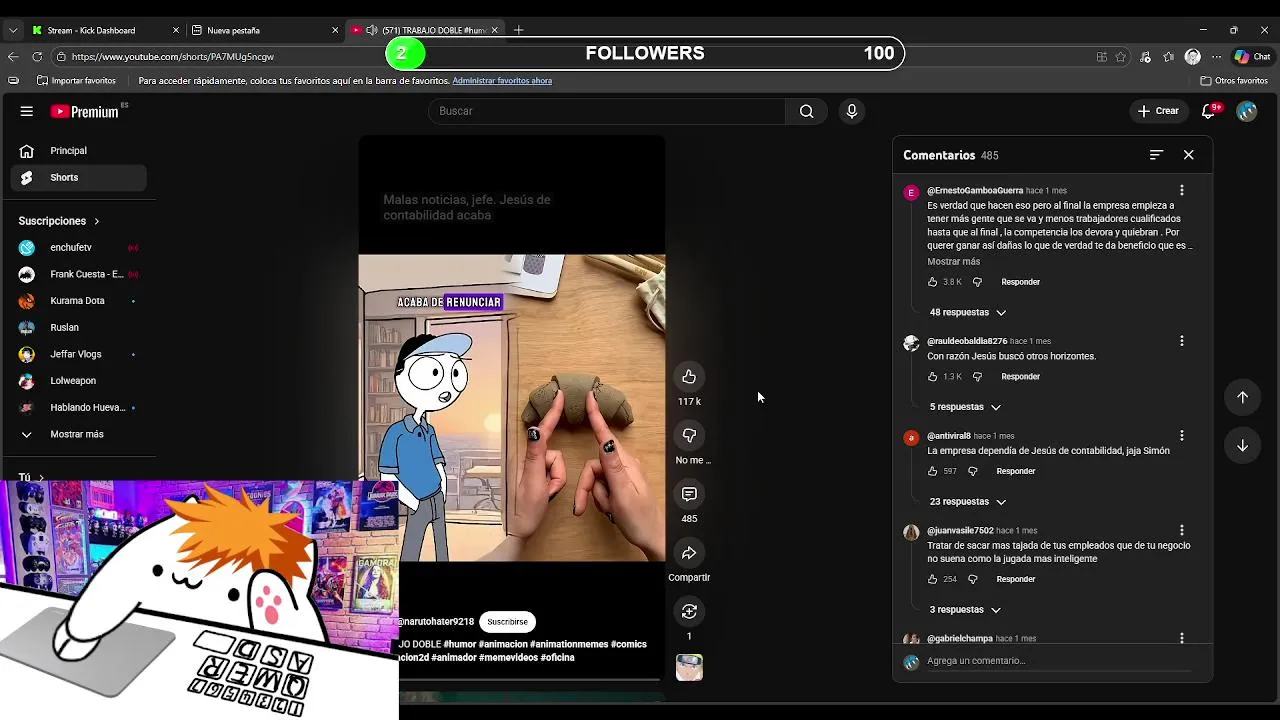
Task: Expand 5 respuestas replies
Action: tap(965, 407)
